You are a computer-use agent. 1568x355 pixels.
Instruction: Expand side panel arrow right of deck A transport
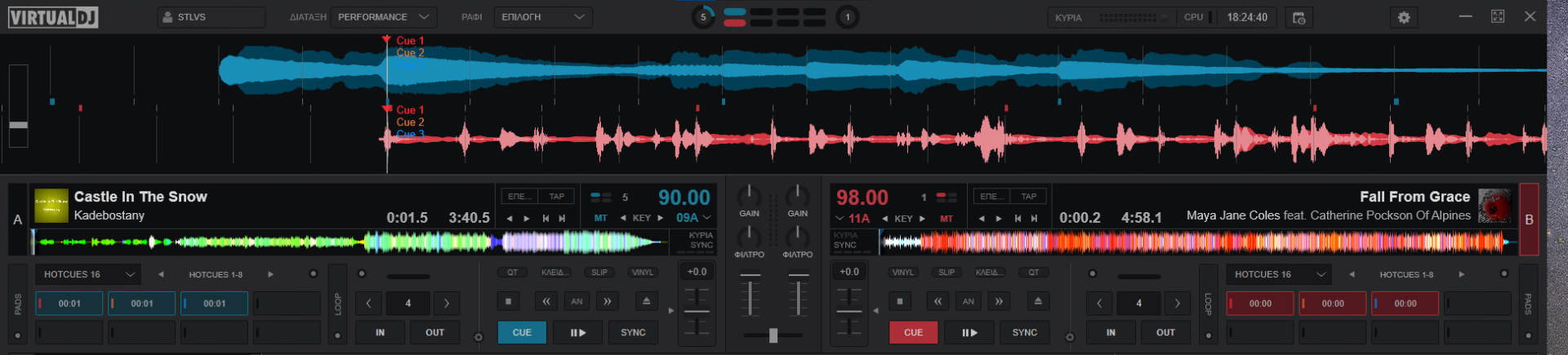[x=671, y=310]
